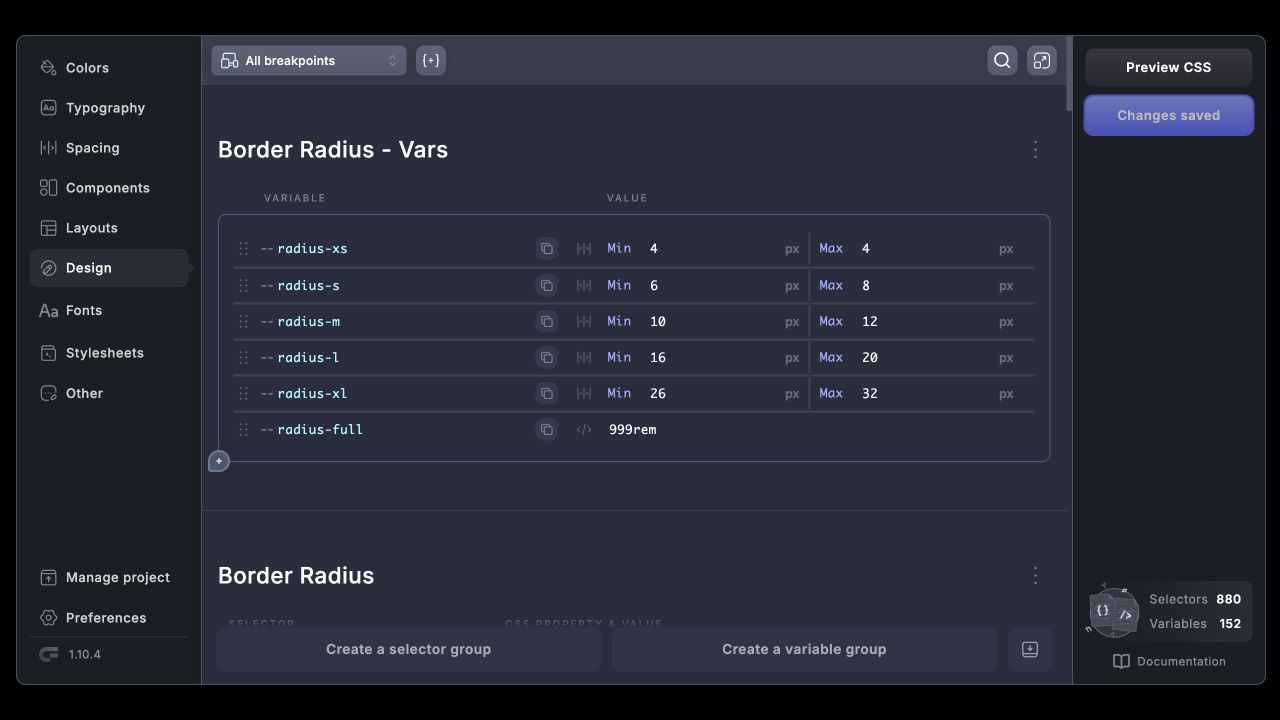Click the add variable braces icon
Image resolution: width=1280 pixels, height=720 pixels.
[x=431, y=60]
